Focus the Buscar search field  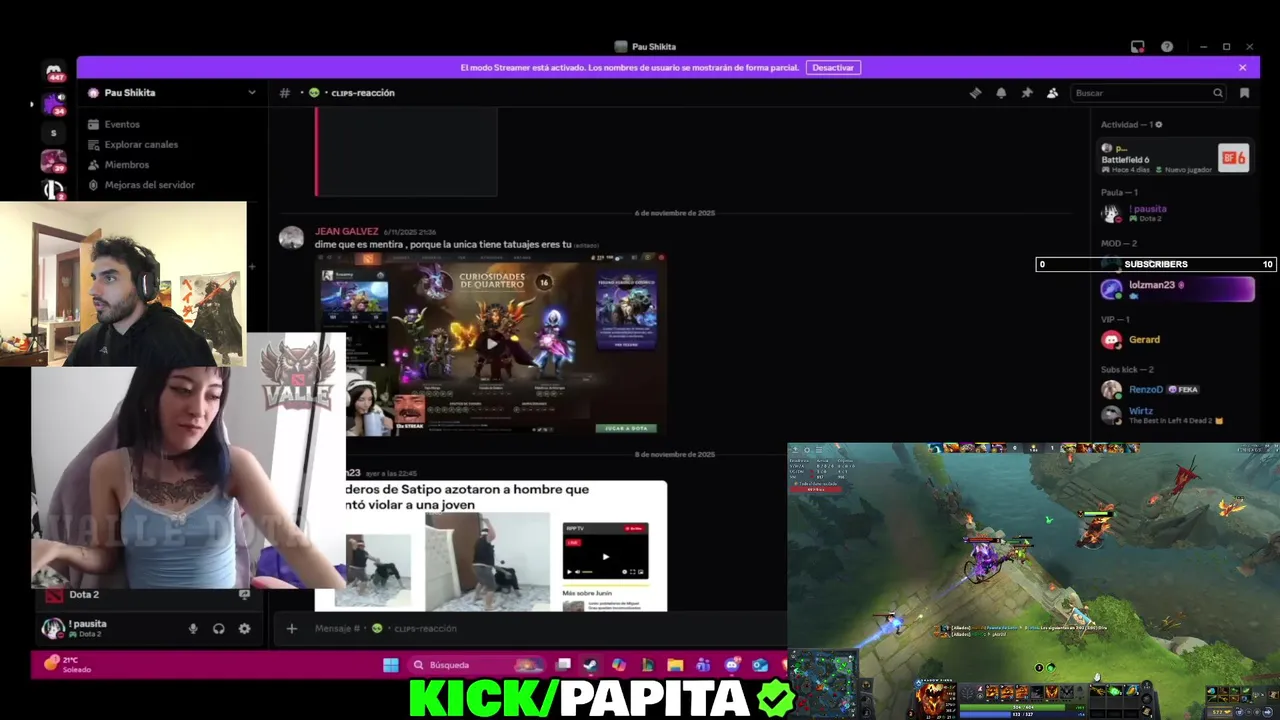tap(1148, 93)
